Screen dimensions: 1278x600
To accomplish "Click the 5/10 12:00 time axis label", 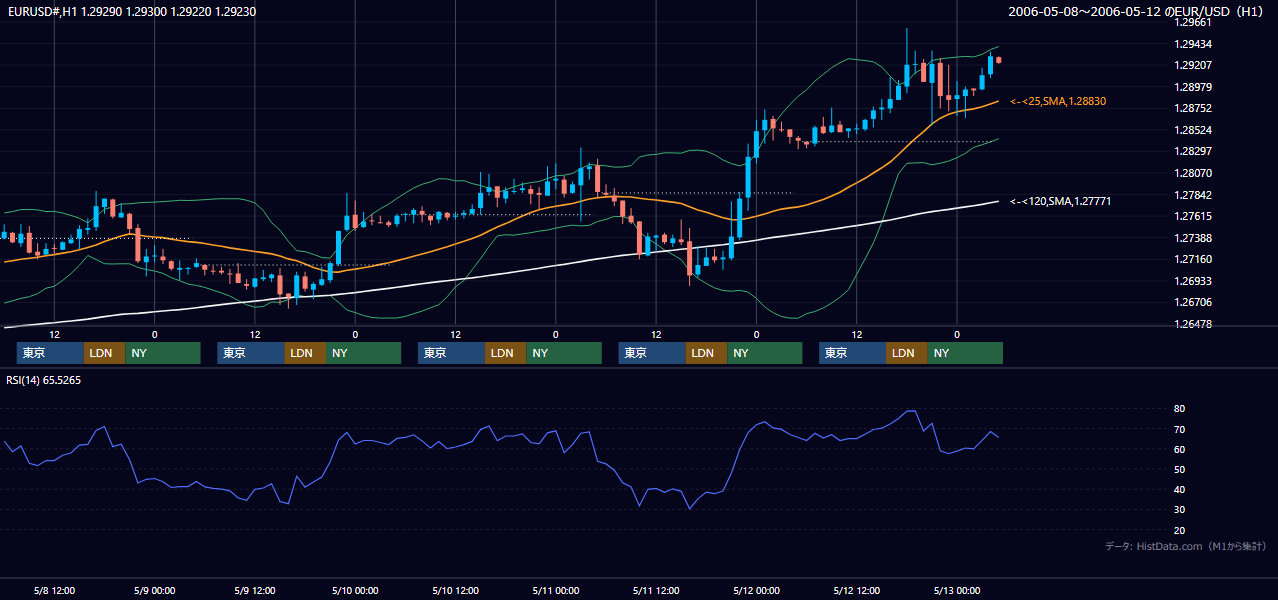I will coord(455,590).
